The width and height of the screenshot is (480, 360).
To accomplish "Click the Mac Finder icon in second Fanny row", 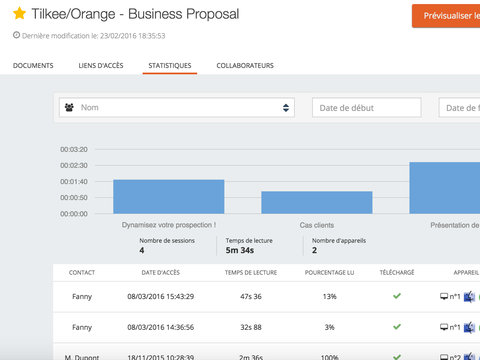I will coord(469,327).
